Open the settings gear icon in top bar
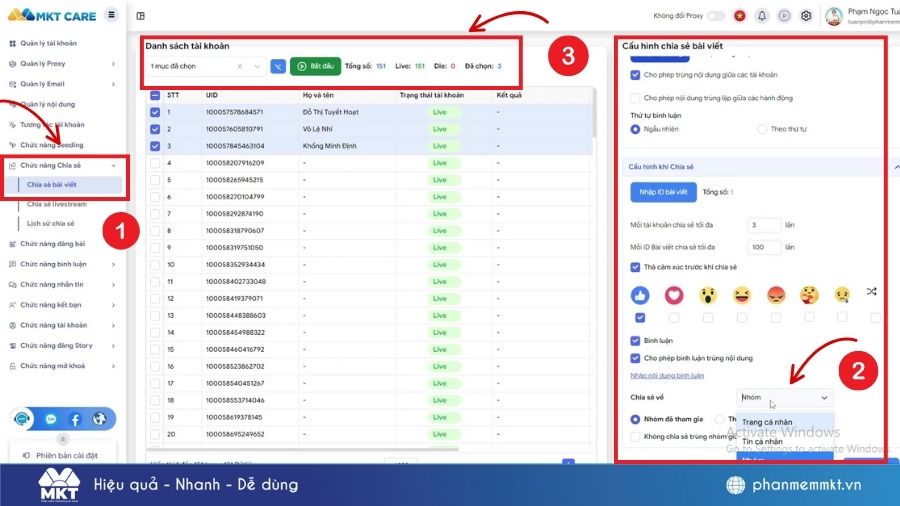 [806, 16]
